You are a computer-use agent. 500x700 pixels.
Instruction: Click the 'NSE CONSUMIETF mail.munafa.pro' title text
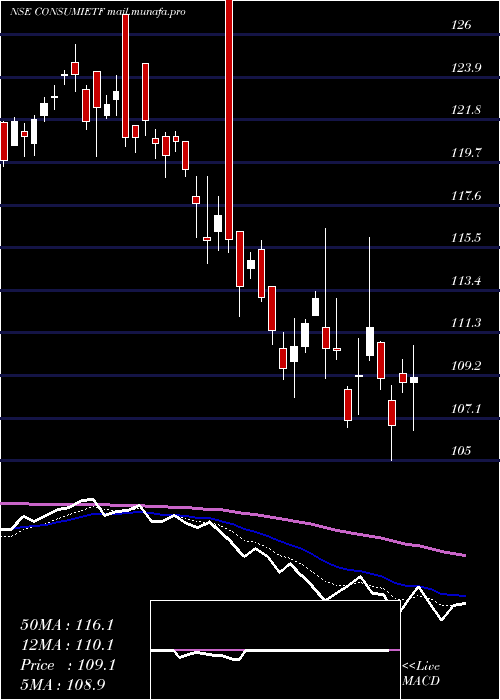[98, 12]
